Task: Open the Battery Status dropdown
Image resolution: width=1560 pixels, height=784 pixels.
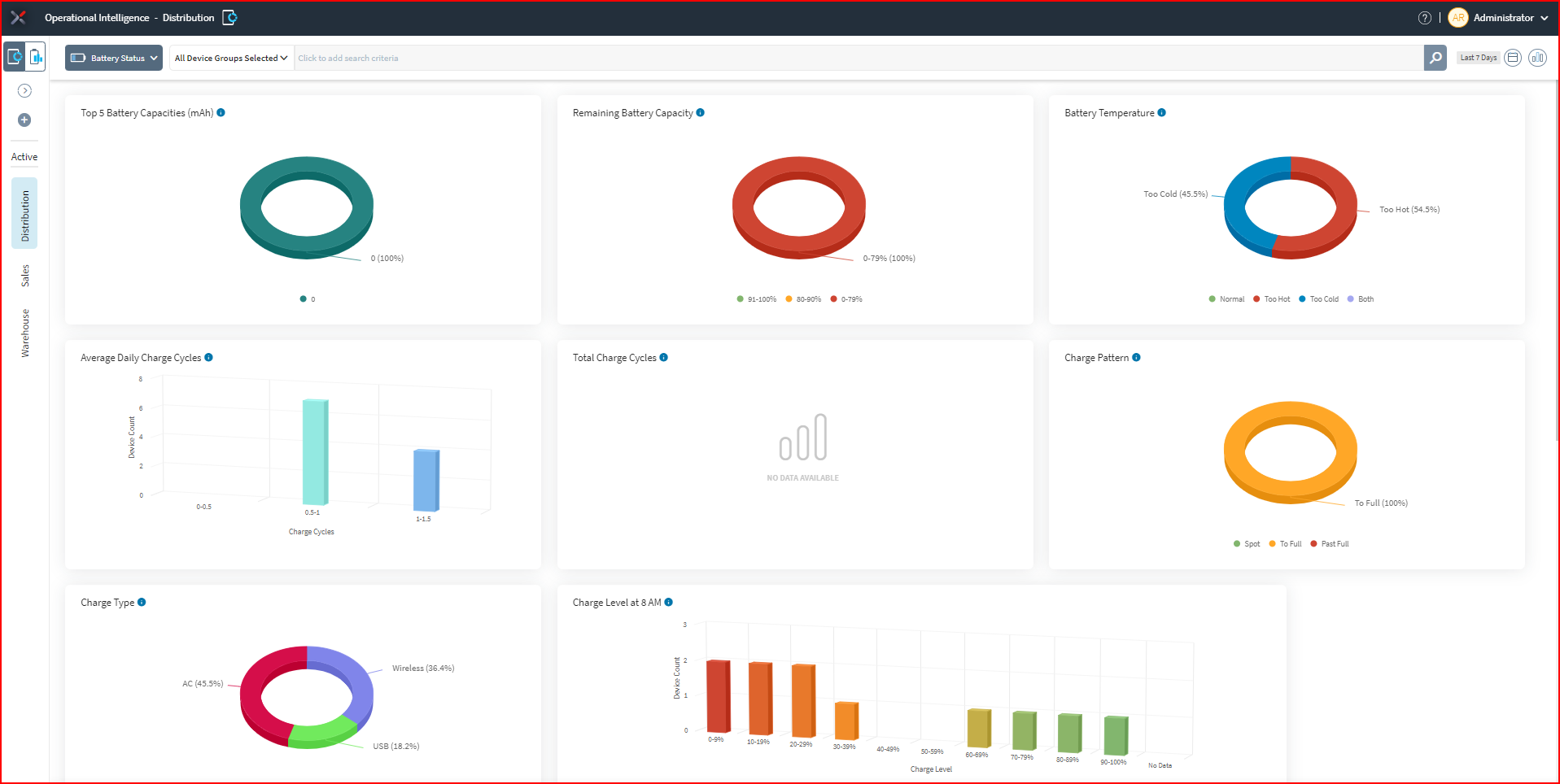Action: (x=114, y=58)
